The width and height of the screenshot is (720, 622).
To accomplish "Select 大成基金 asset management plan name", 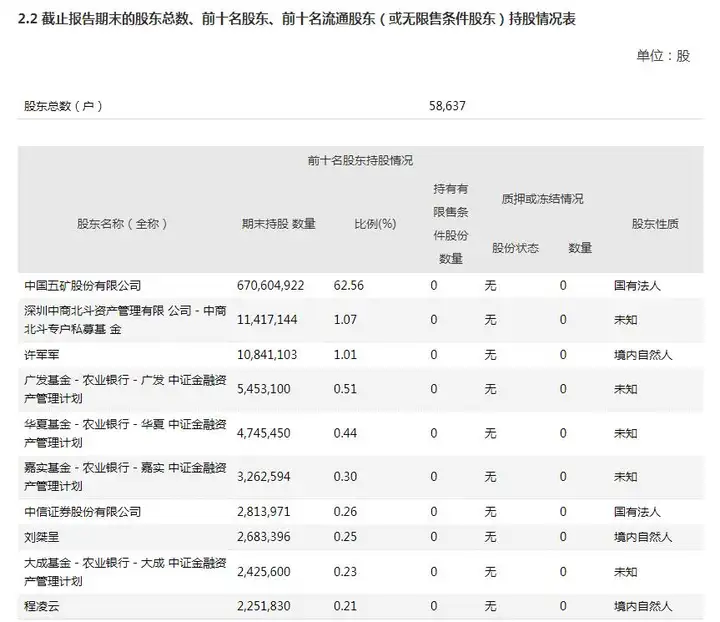I will [125, 572].
